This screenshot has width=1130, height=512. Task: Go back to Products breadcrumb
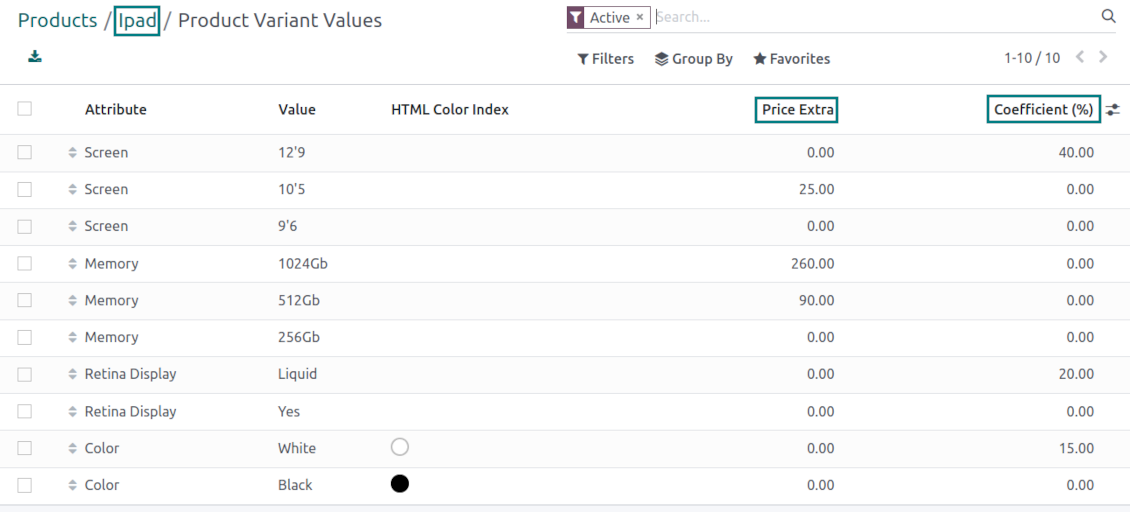tap(57, 21)
